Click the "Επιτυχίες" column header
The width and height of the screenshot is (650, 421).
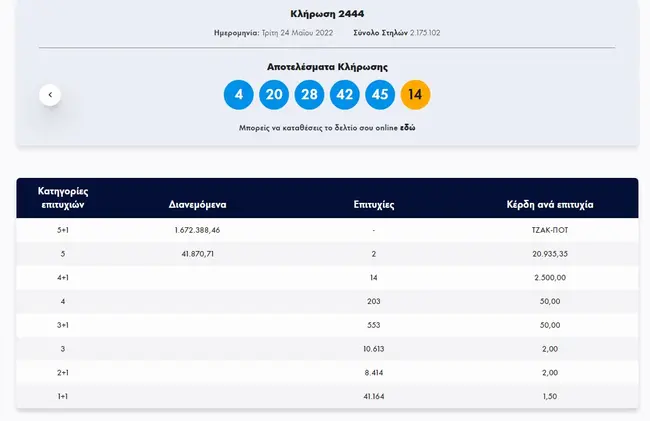[x=373, y=204]
